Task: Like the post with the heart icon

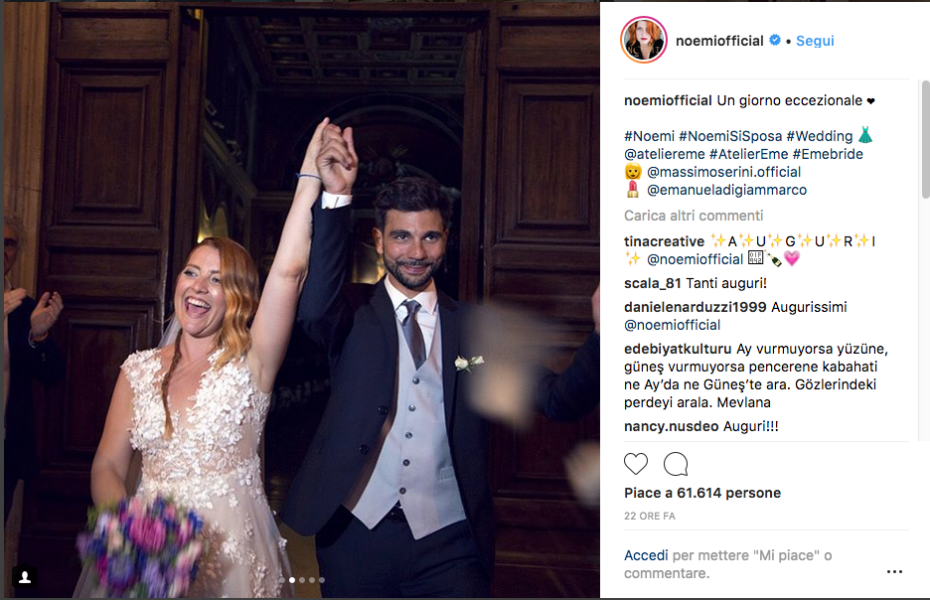Action: pyautogui.click(x=635, y=464)
